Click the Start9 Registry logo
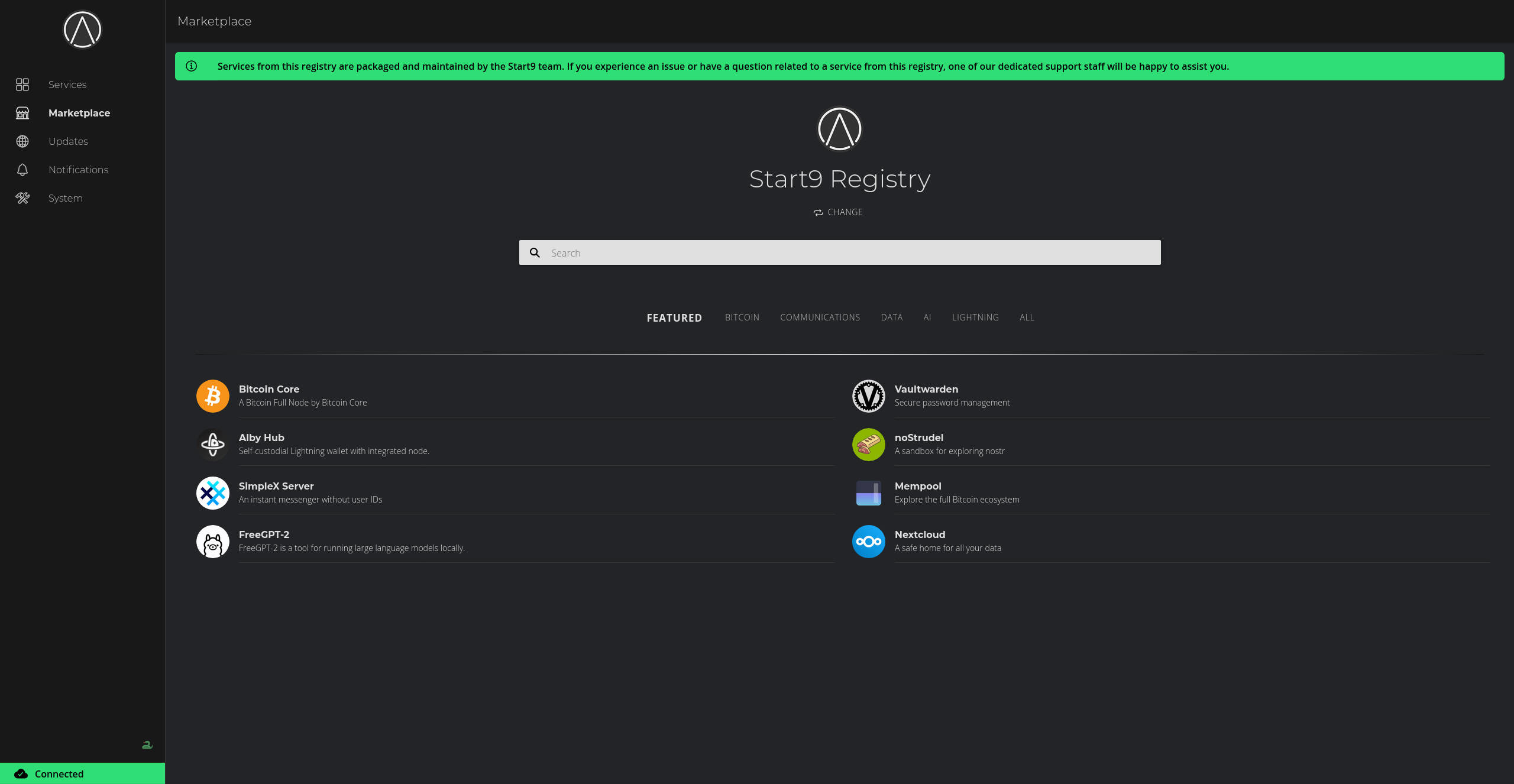The width and height of the screenshot is (1514, 784). (840, 129)
